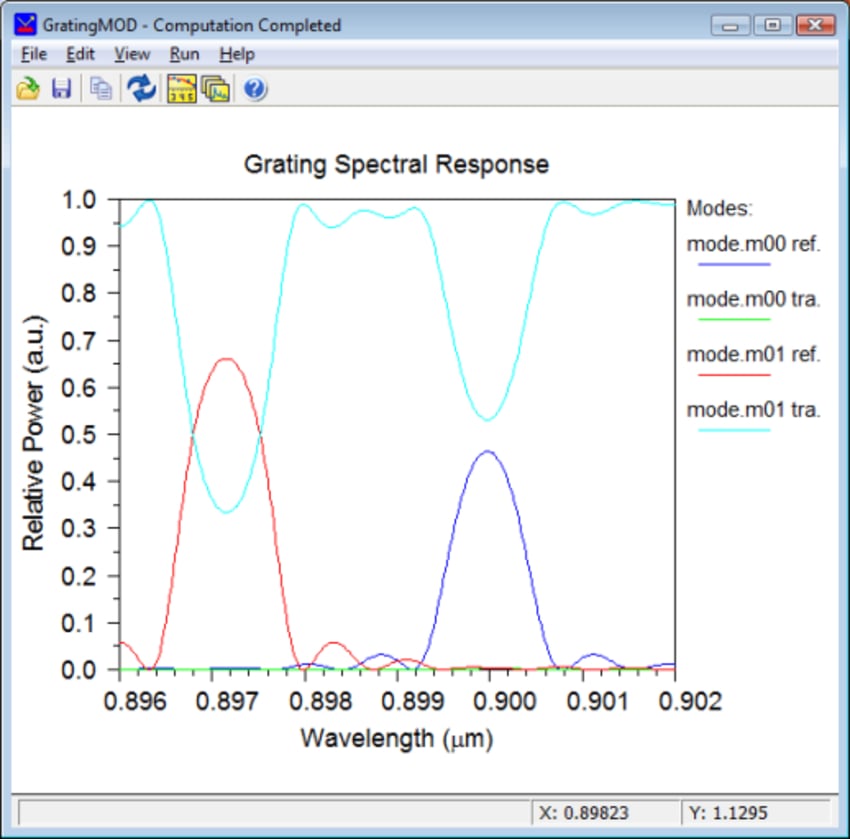
Task: Click the GratingMOD app icon in title bar
Action: click(28, 25)
